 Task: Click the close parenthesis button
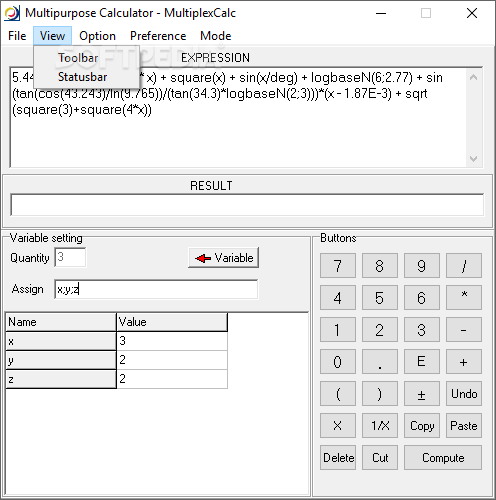tap(380, 394)
